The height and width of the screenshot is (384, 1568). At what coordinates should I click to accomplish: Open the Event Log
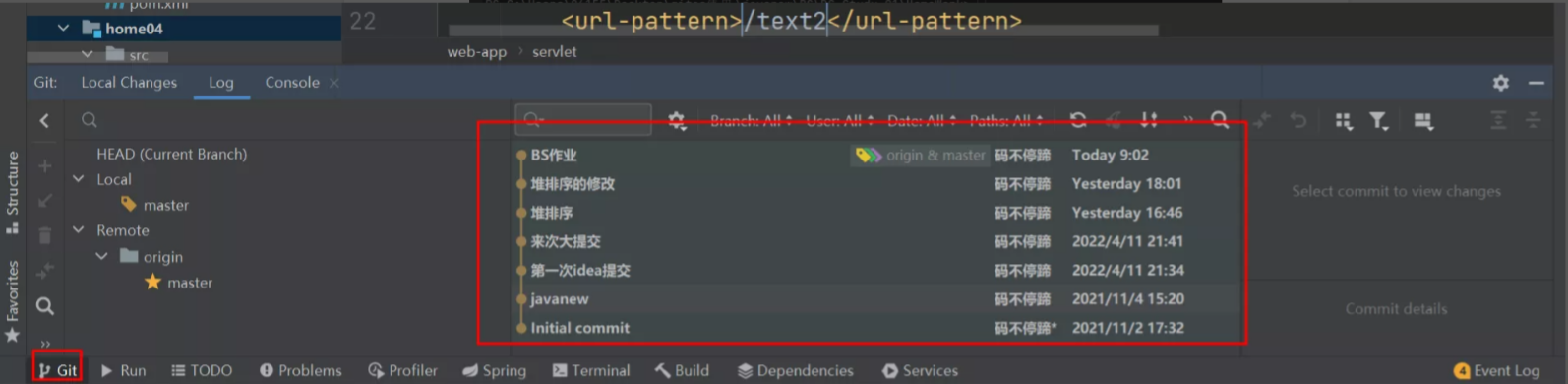1496,370
